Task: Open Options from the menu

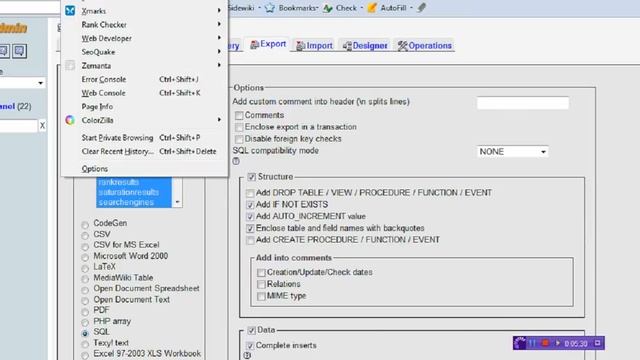Action: pos(144,169)
